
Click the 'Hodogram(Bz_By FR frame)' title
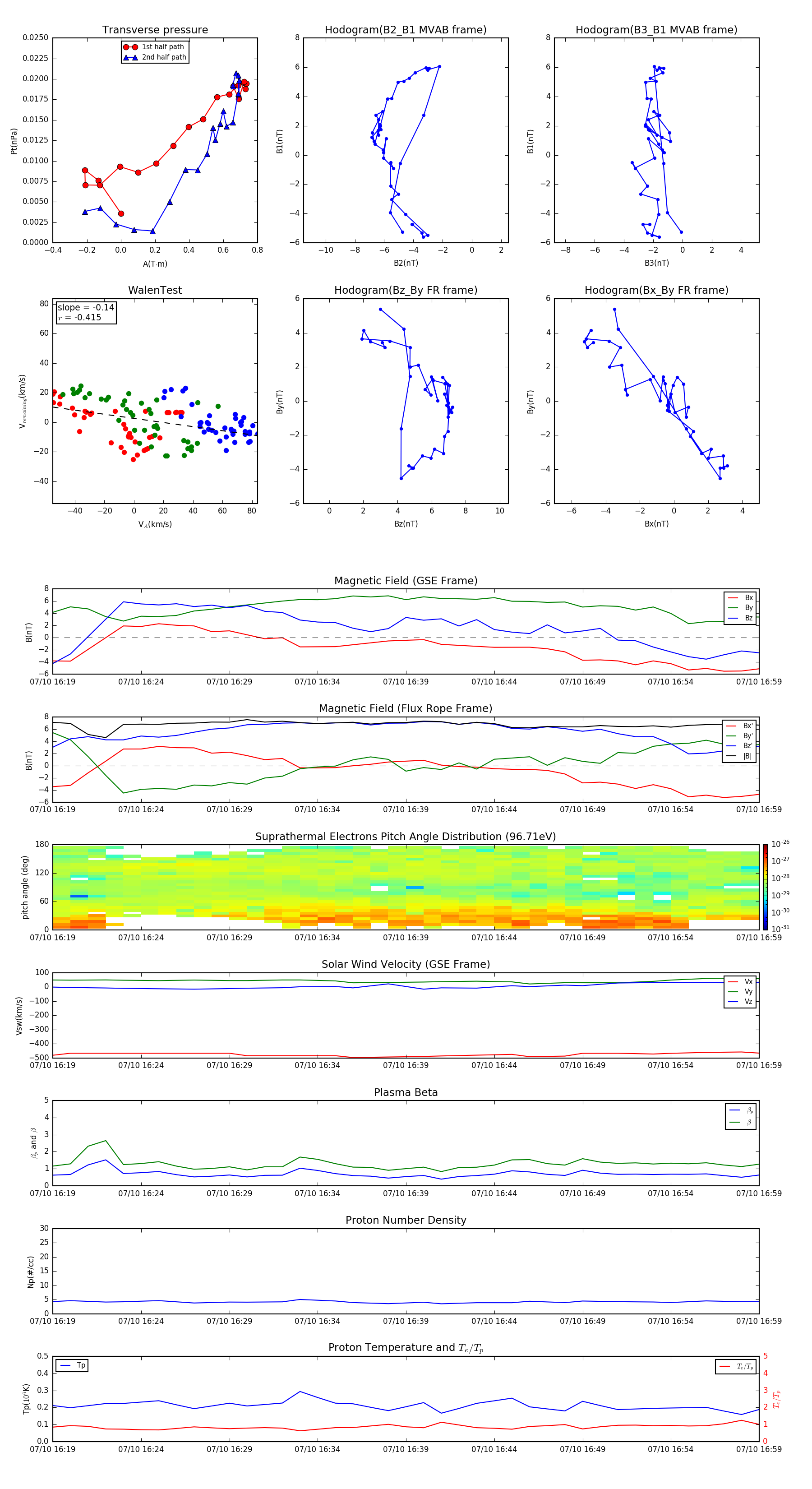click(x=406, y=290)
